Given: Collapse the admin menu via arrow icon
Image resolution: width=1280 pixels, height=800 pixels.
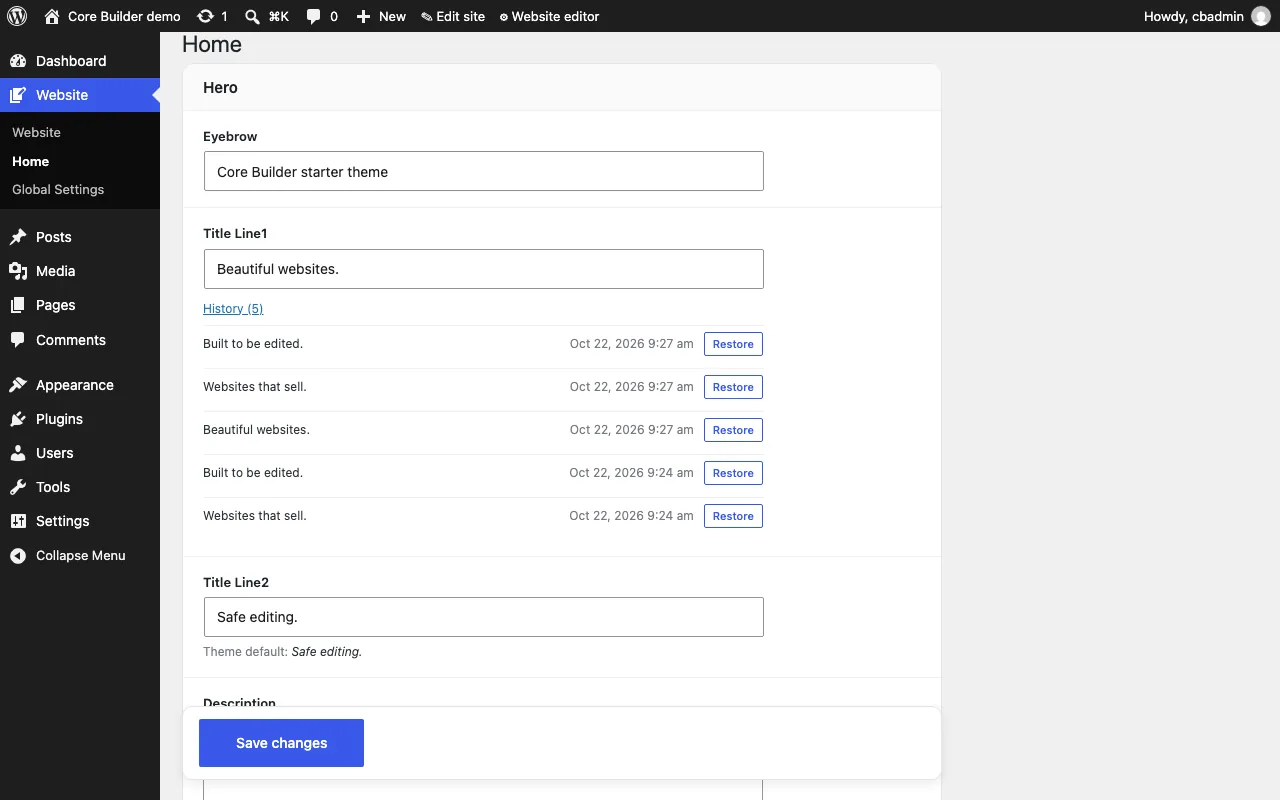Looking at the screenshot, I should (18, 556).
